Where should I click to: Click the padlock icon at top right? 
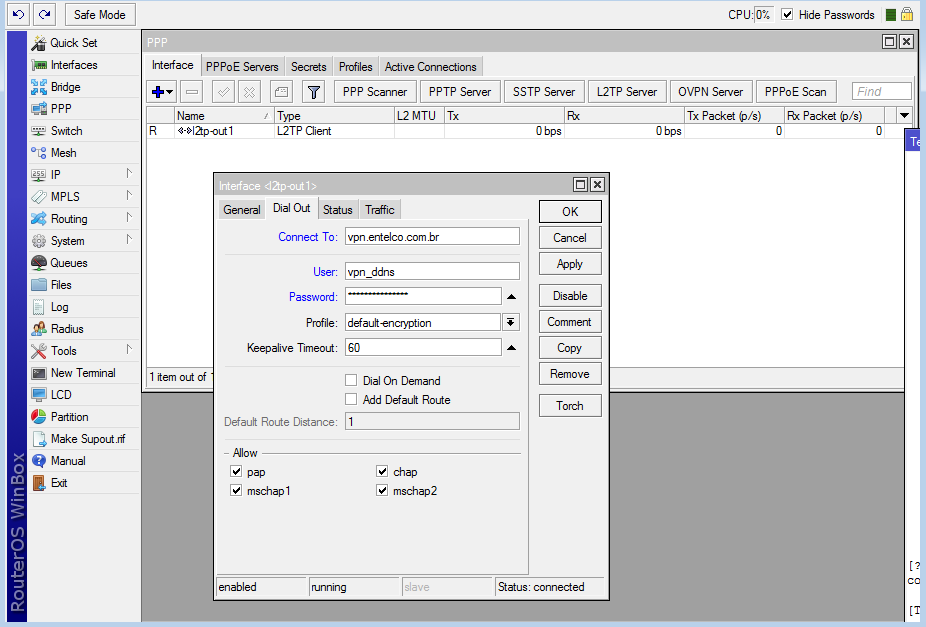coord(907,15)
